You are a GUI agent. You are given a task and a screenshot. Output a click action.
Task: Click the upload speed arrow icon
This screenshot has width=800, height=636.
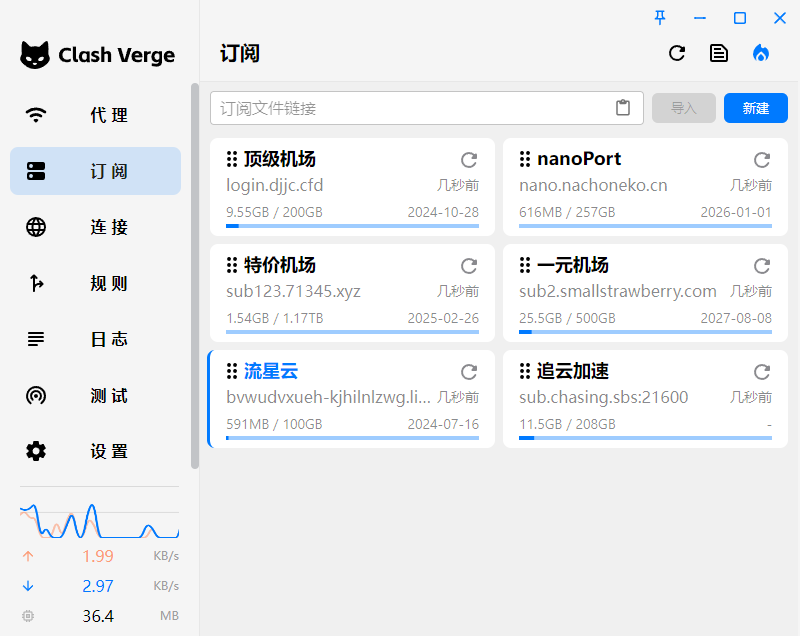[x=28, y=556]
